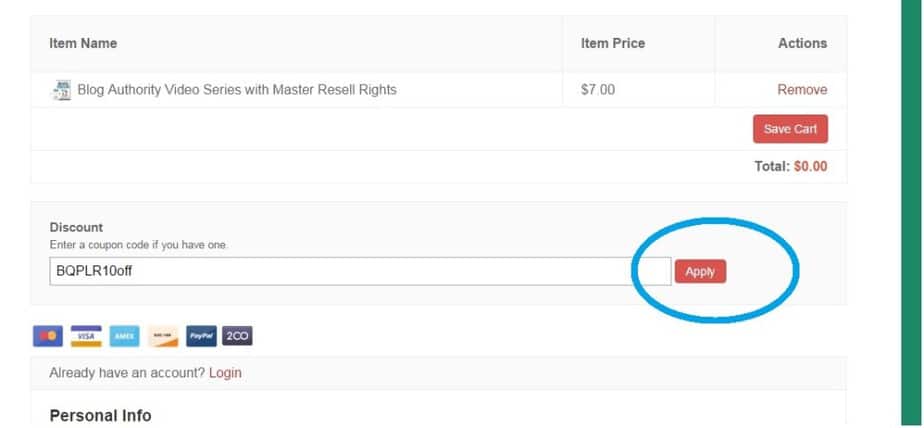
Task: Click the Actions column header
Action: tap(803, 43)
